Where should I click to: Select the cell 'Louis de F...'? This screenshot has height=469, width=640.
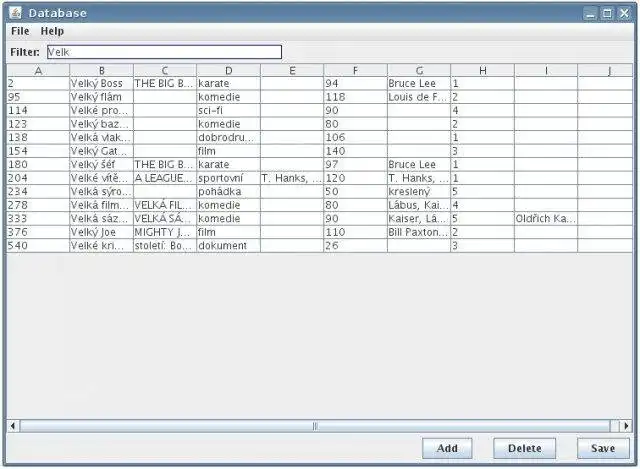(x=419, y=97)
